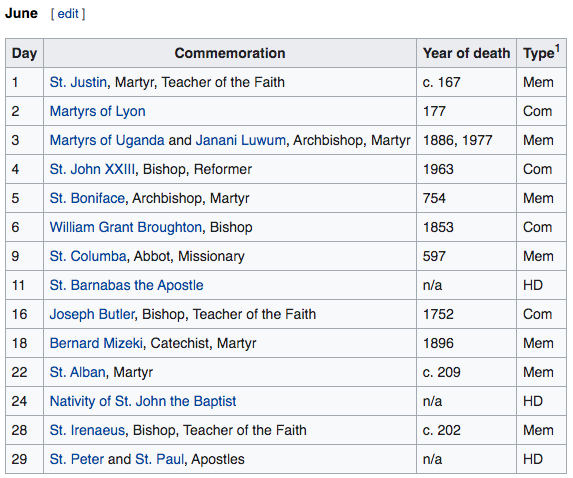Click the Joseph Butler link
The width and height of the screenshot is (573, 478).
click(x=92, y=314)
